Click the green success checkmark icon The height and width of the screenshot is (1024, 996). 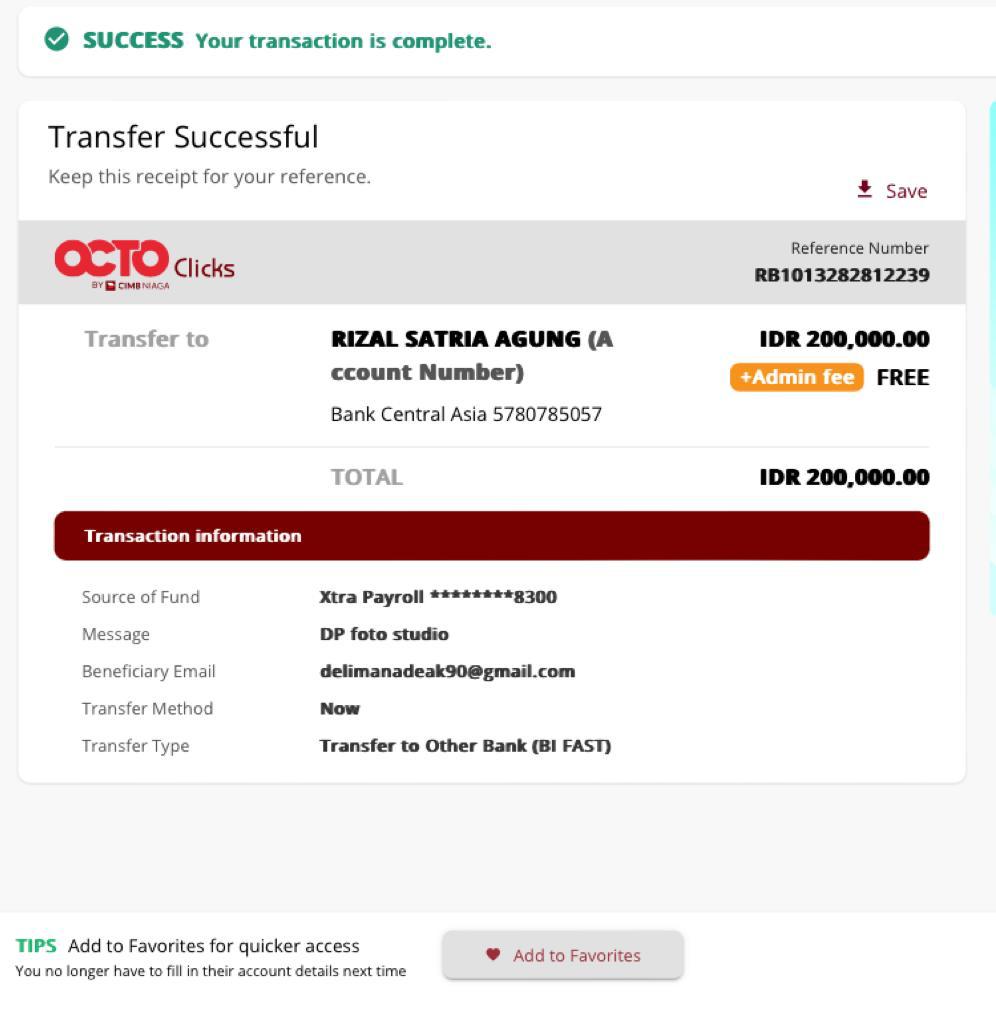57,40
